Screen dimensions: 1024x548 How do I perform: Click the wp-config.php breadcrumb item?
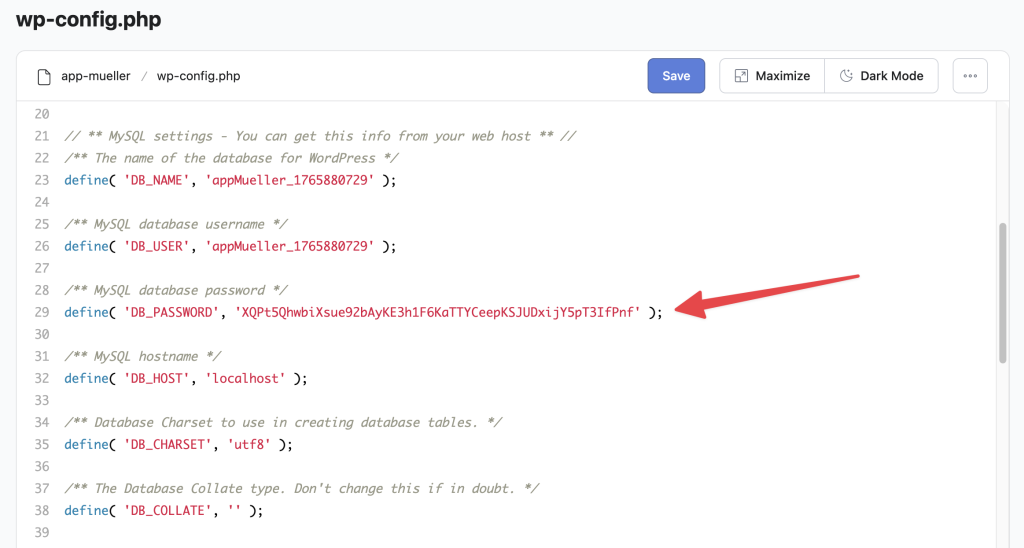point(198,76)
